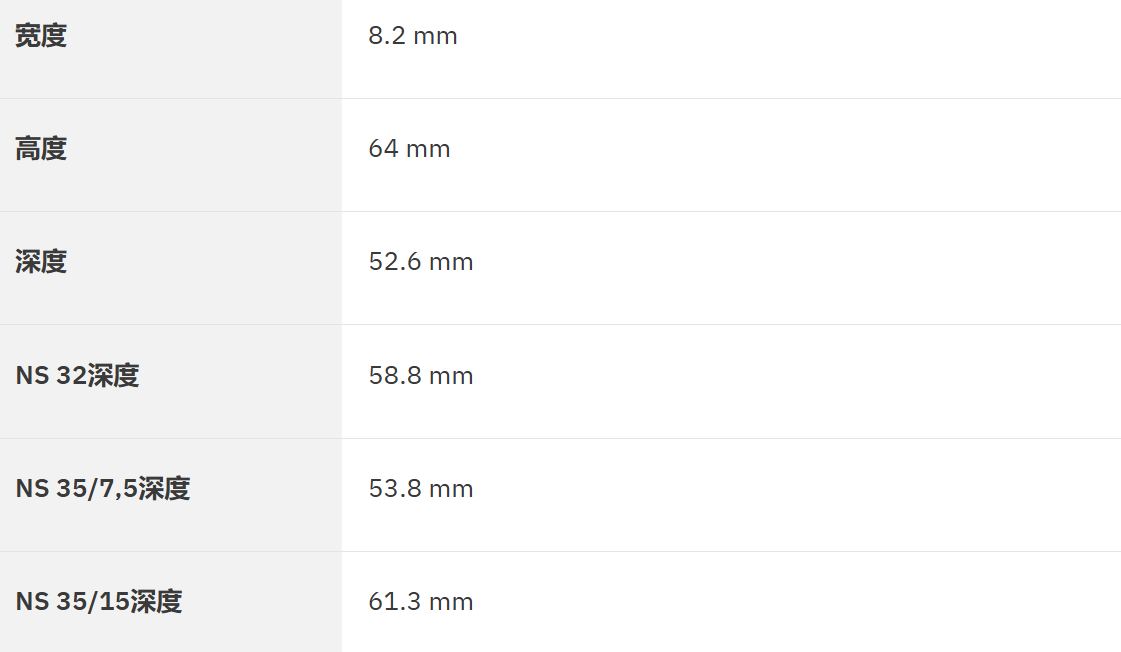Click the NS 32深度 label
The width and height of the screenshot is (1121, 652).
coord(77,376)
